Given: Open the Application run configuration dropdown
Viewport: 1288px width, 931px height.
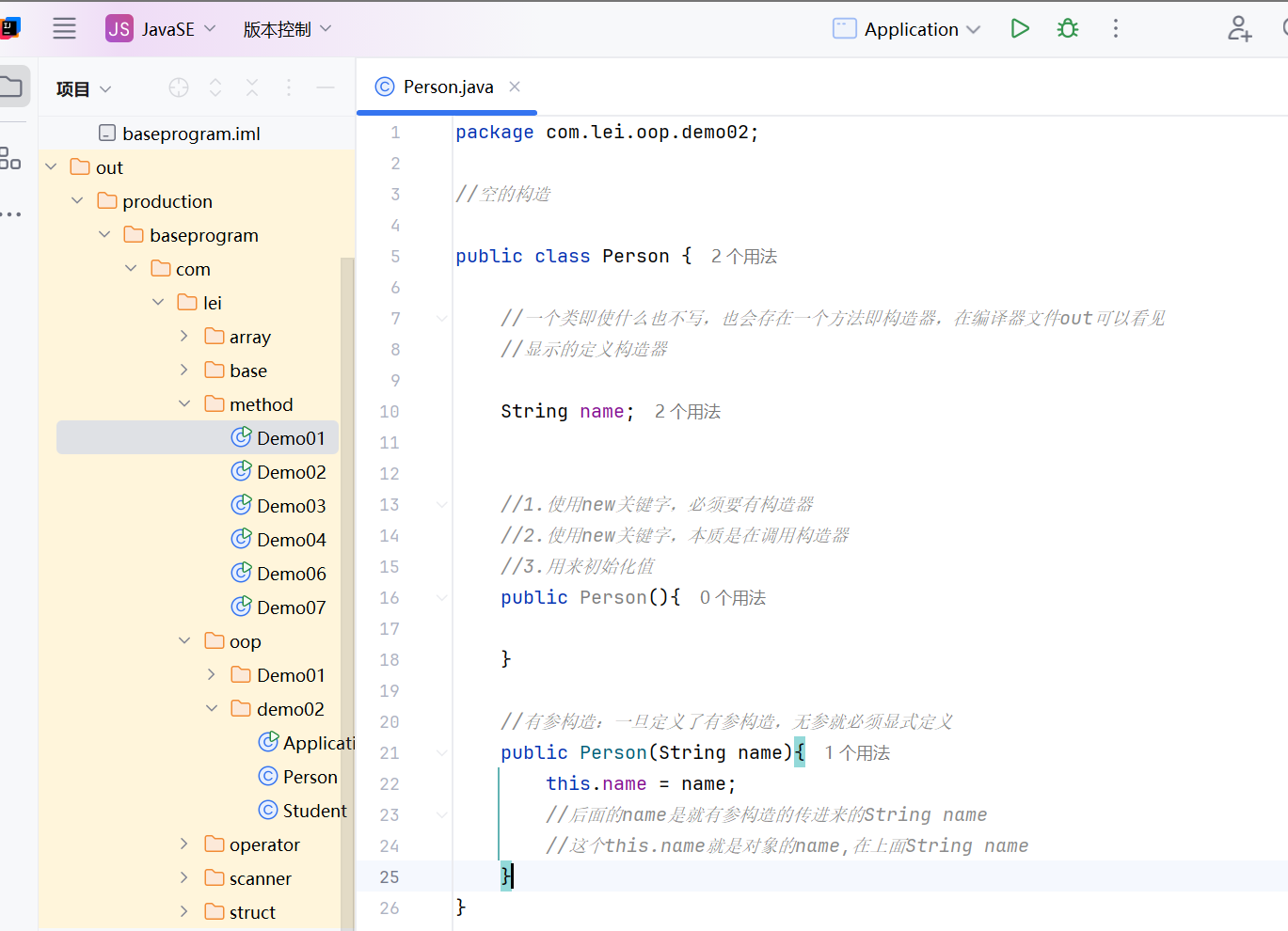Looking at the screenshot, I should click(907, 29).
